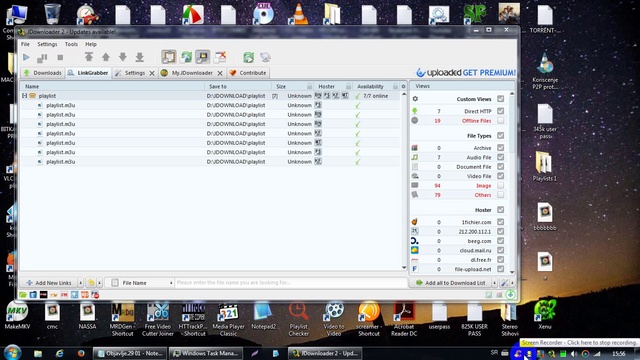Open the File Name search type dropdown

(171, 283)
